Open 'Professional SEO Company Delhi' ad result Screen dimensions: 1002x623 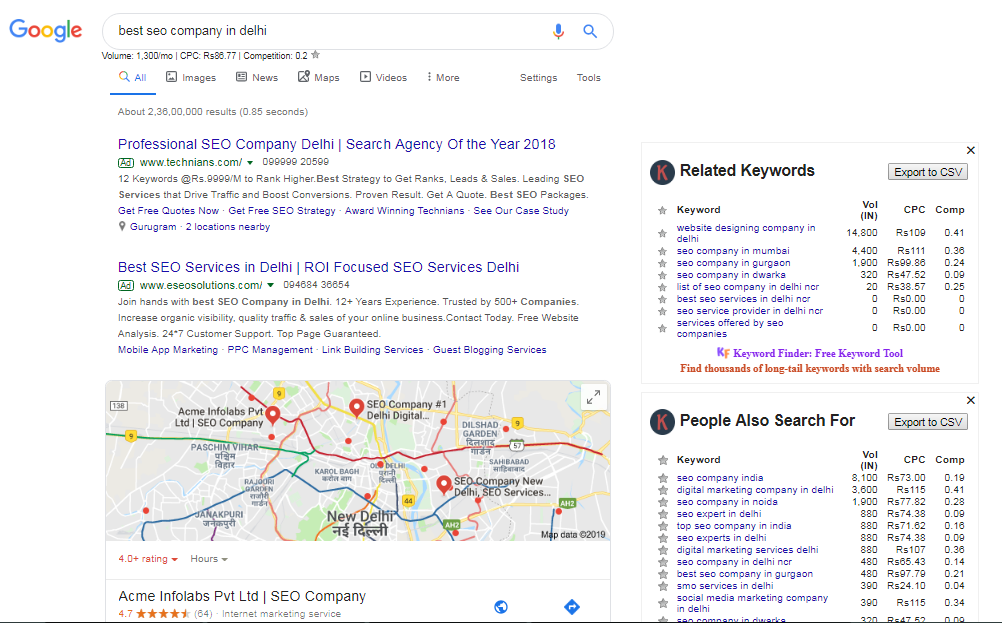click(337, 144)
